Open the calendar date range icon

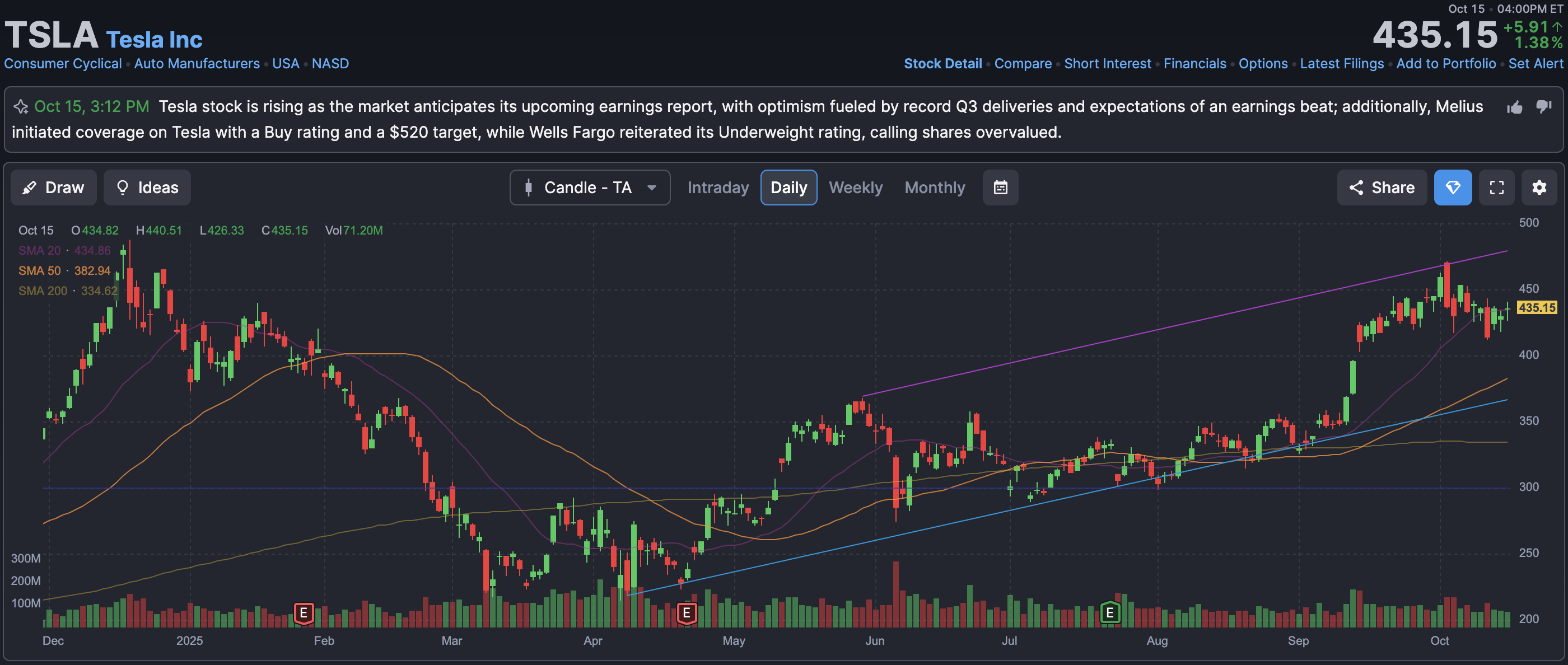pos(1000,188)
